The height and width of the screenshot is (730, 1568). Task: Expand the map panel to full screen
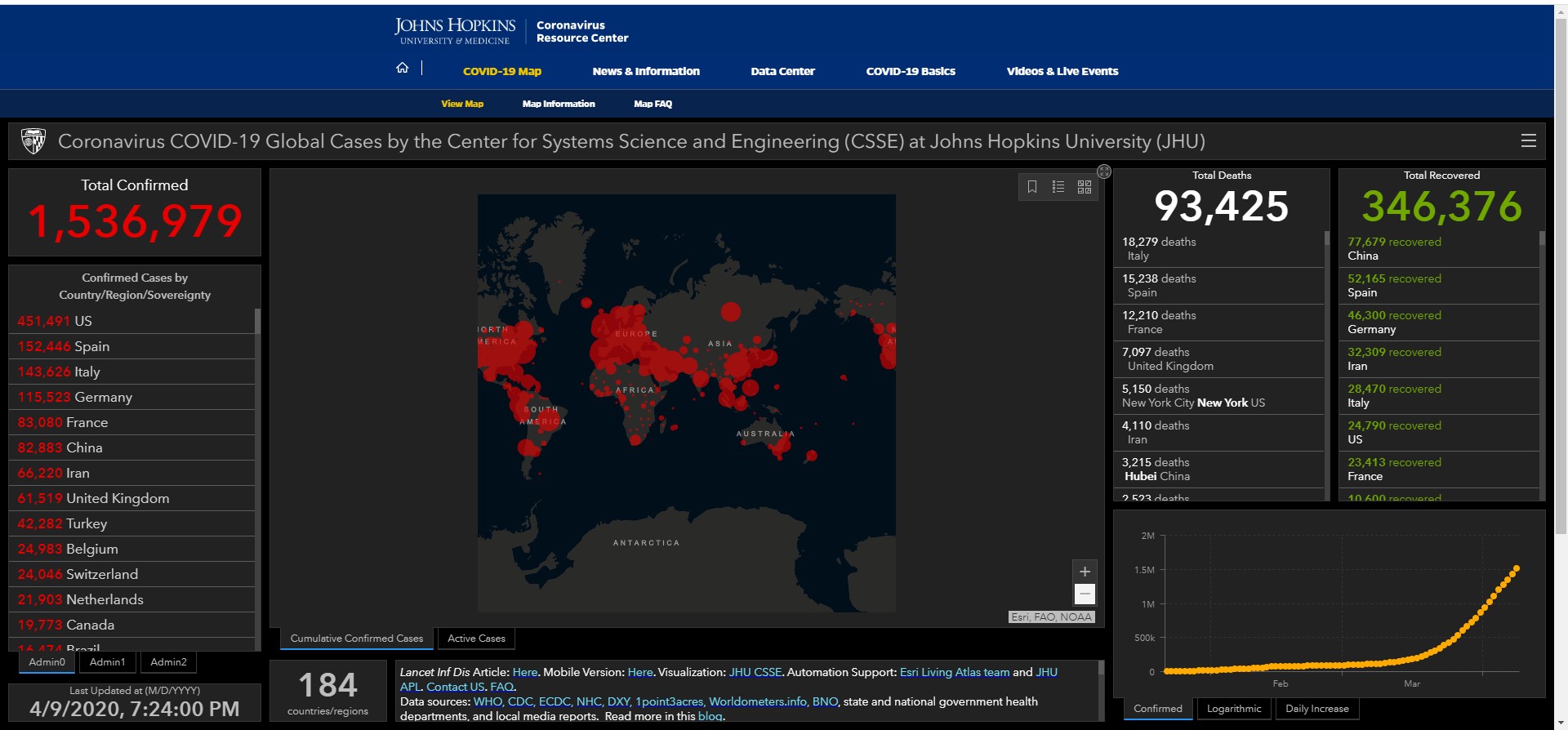coord(1104,171)
